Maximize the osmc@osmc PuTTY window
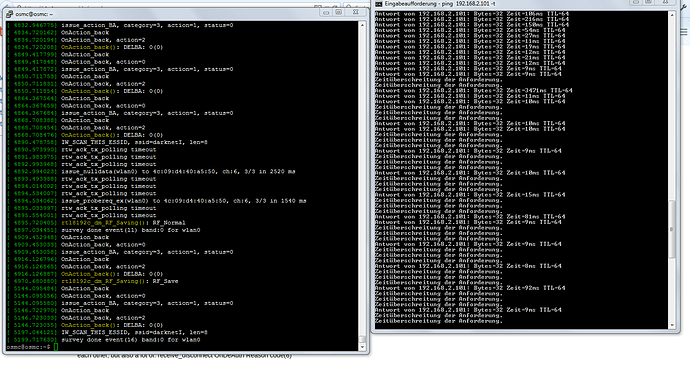Viewport: 690px width, 367px height. tap(338, 13)
